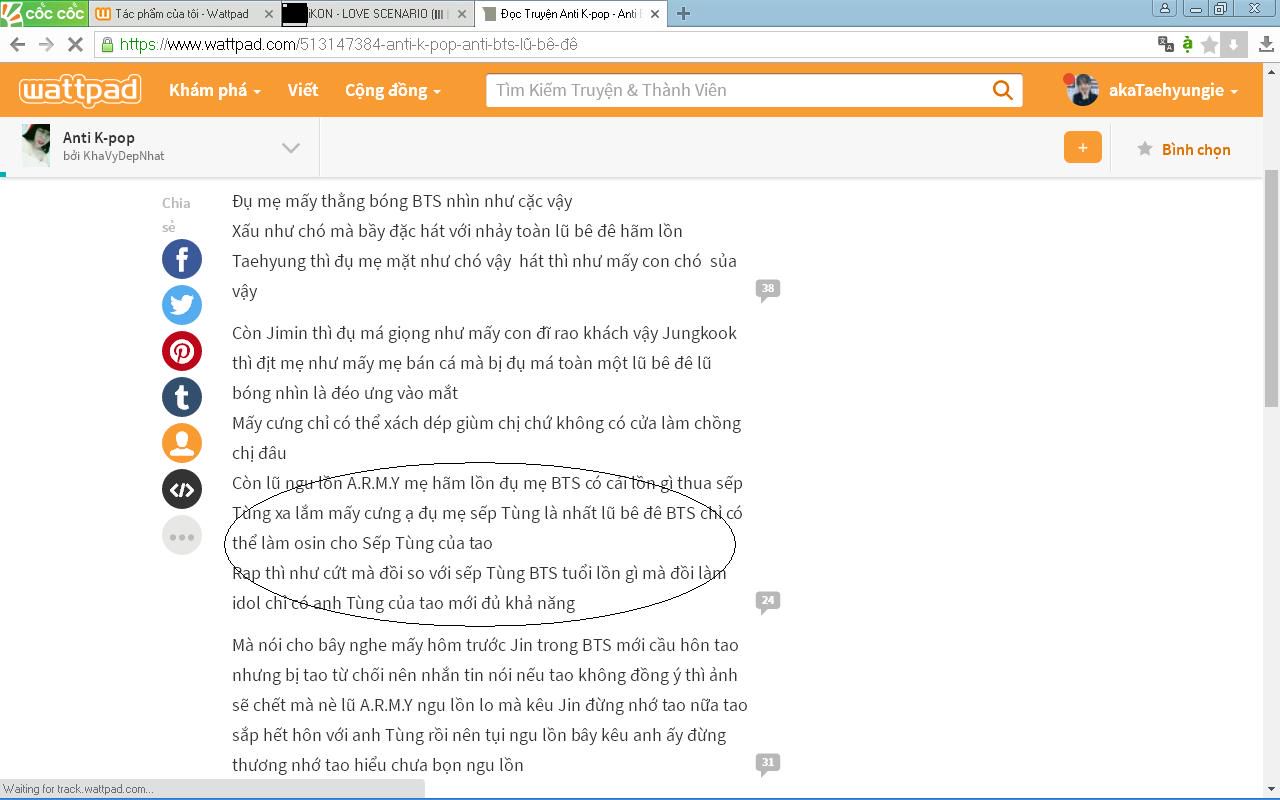The width and height of the screenshot is (1280, 800).
Task: Click the page scrollbar down arrow
Action: pos(1272,788)
